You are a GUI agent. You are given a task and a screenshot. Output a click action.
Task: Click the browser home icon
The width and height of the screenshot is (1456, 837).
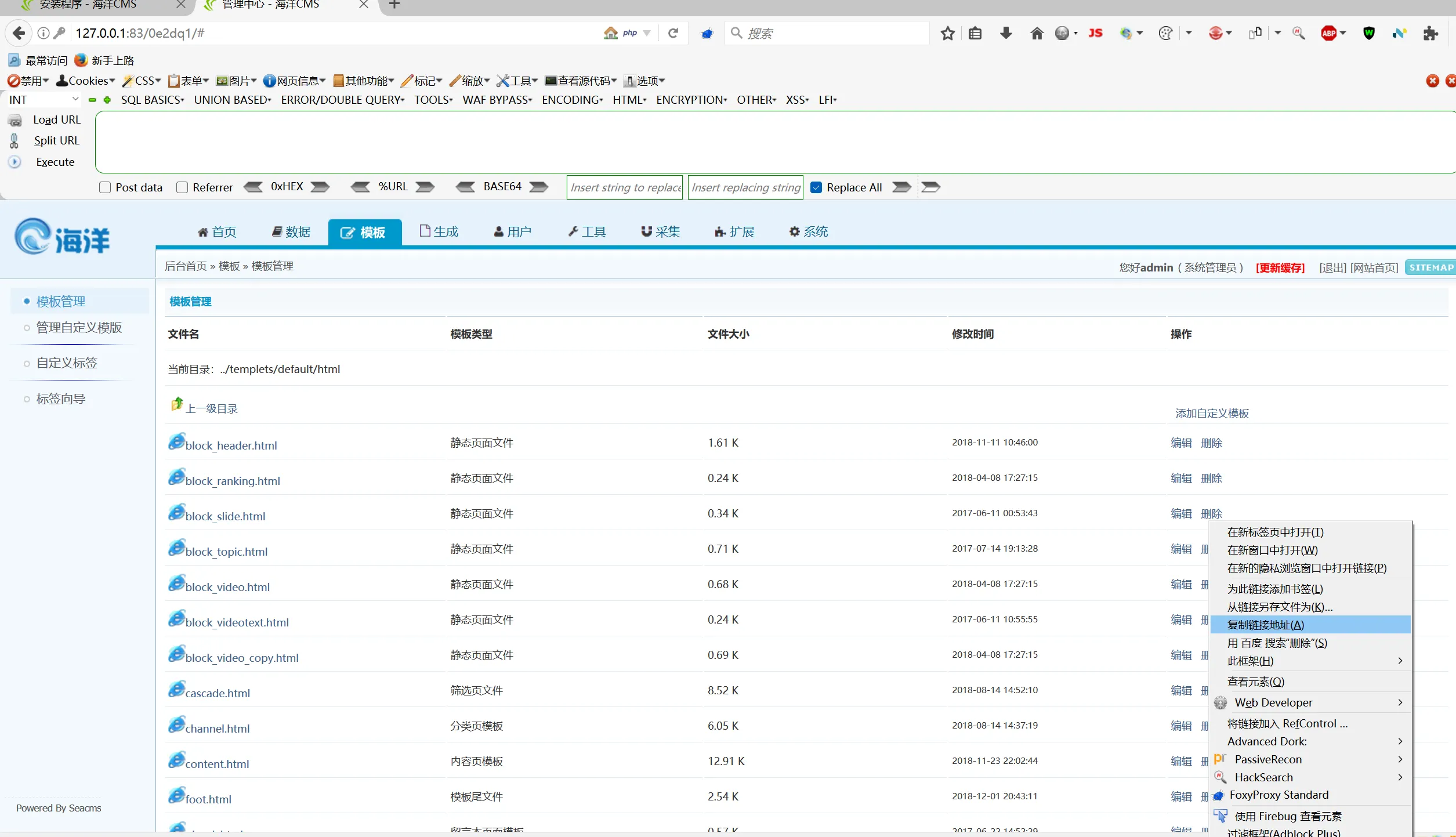[x=1037, y=33]
